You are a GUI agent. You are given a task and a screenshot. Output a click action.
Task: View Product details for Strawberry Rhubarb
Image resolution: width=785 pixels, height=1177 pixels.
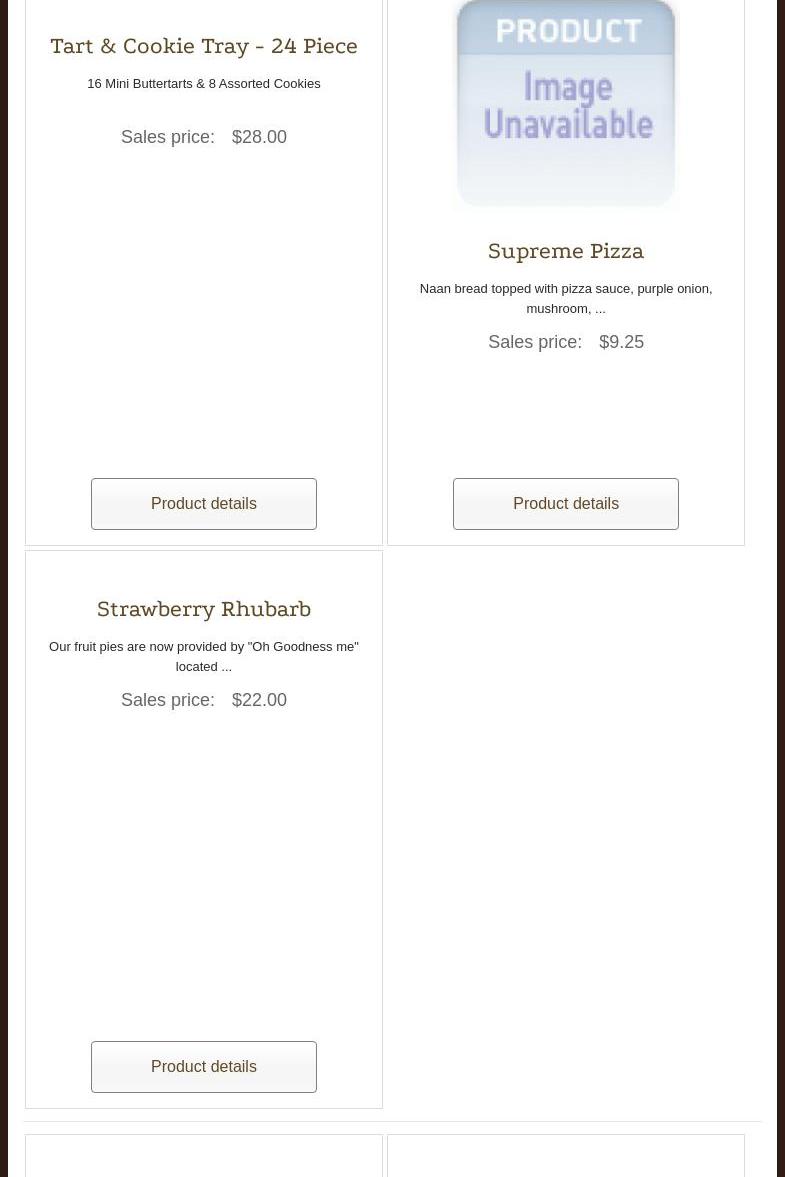pos(204,1067)
